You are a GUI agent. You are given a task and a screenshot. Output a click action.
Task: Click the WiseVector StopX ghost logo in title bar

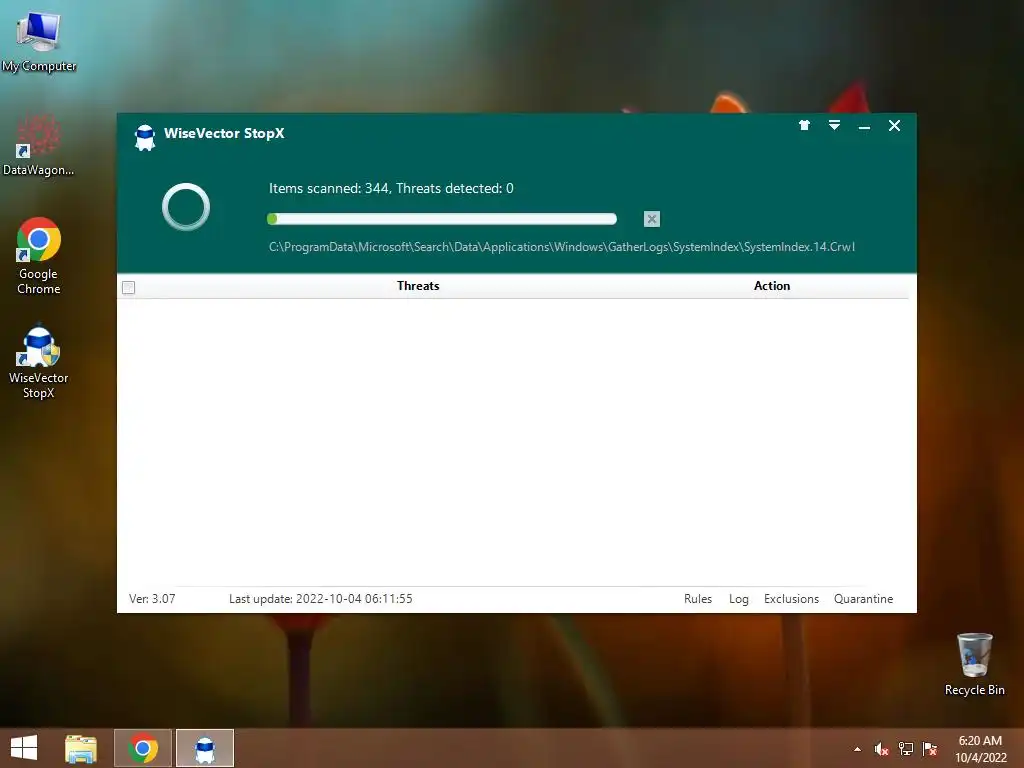144,137
